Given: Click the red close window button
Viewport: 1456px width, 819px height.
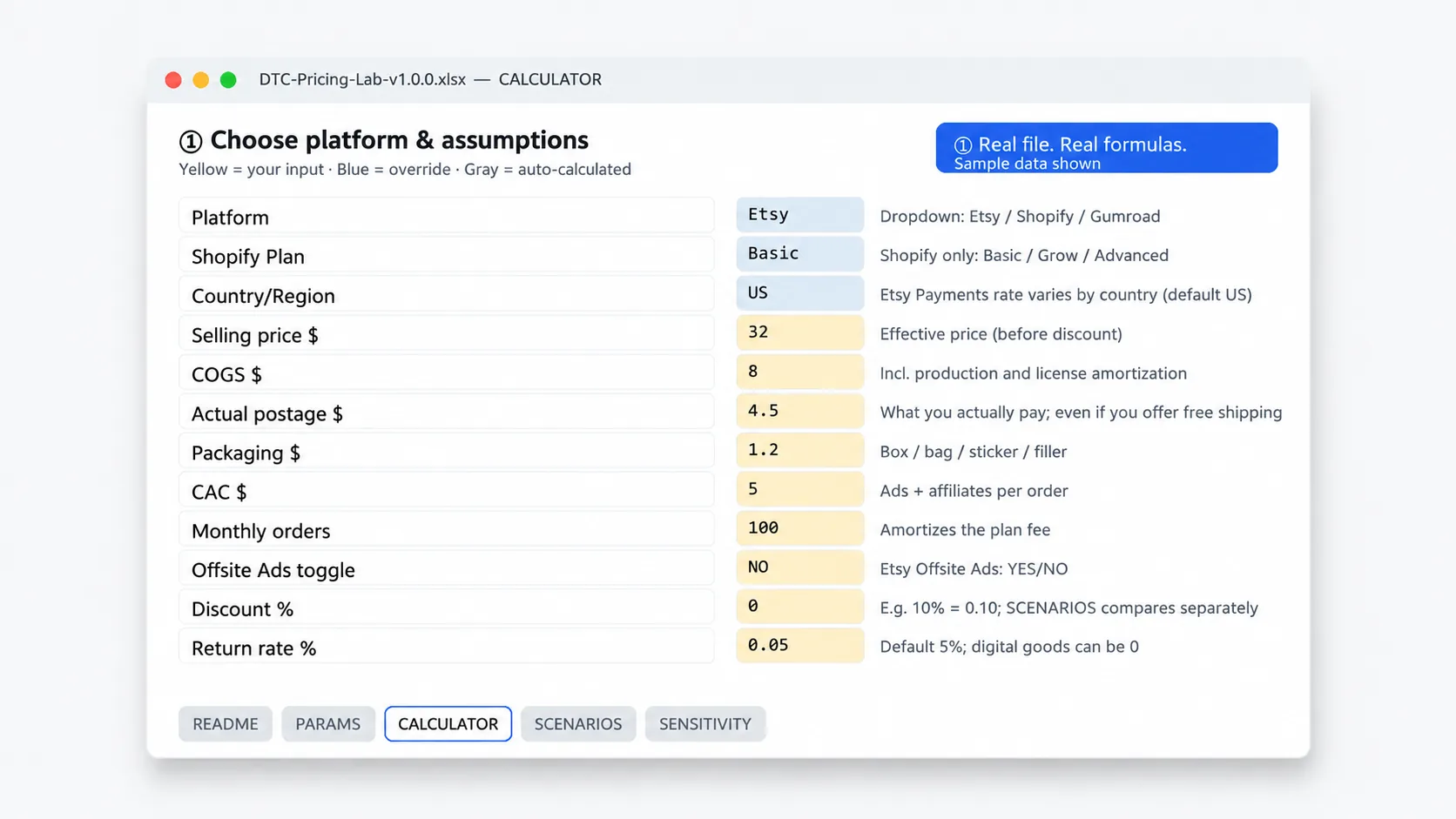Looking at the screenshot, I should coord(173,80).
